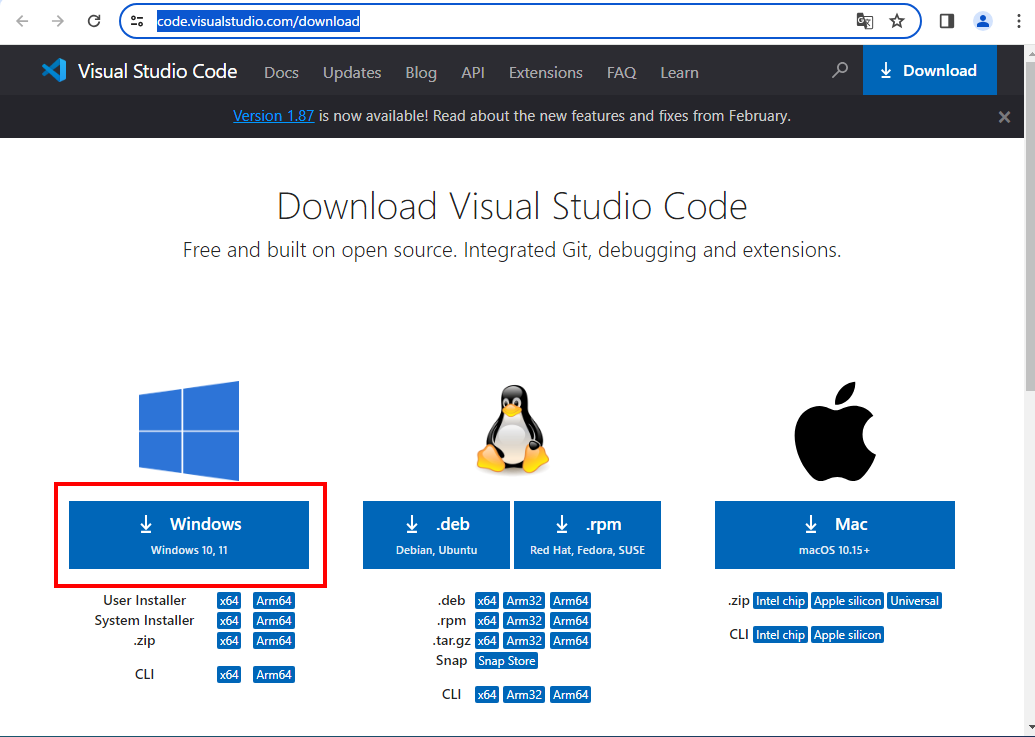Screen dimensions: 1035x737
Task: Download the Windows 10, 11 installer
Action: tap(189, 535)
